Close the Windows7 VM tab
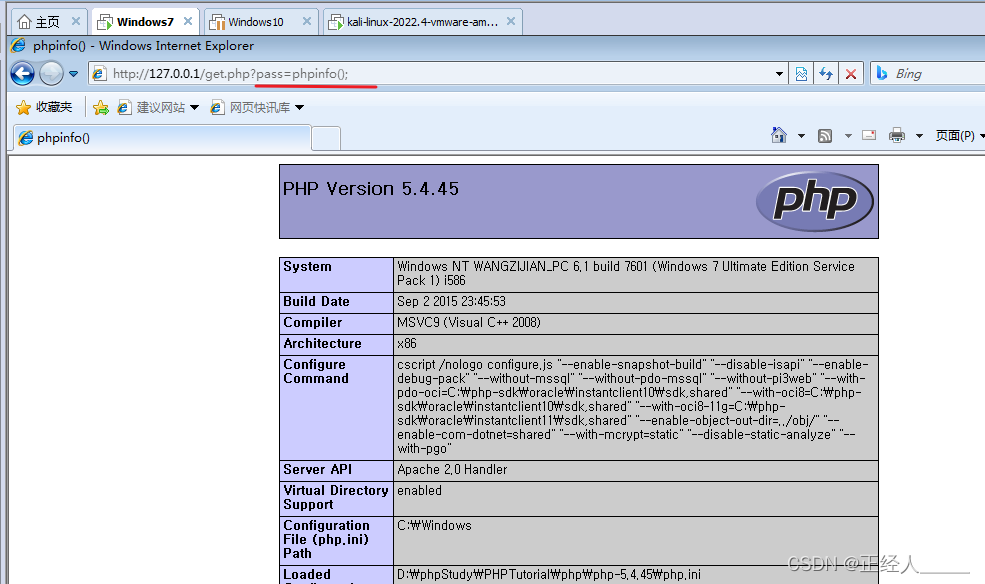Viewport: 985px width, 584px height. [187, 21]
